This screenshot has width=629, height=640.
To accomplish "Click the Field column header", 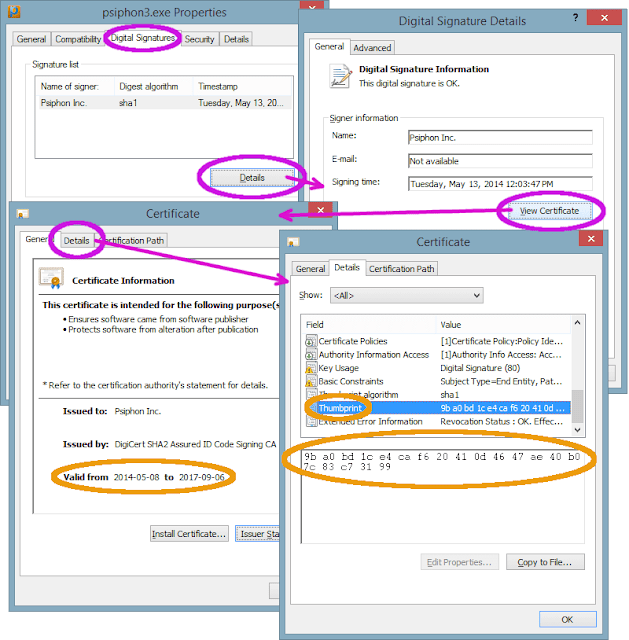I will (x=370, y=324).
